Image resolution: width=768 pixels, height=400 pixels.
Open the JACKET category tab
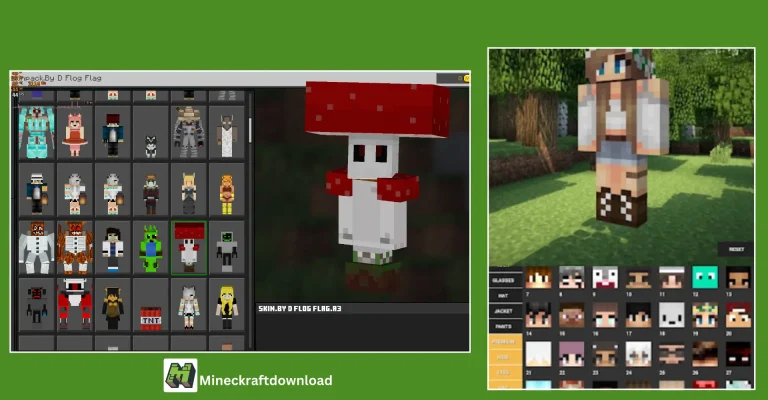point(504,311)
